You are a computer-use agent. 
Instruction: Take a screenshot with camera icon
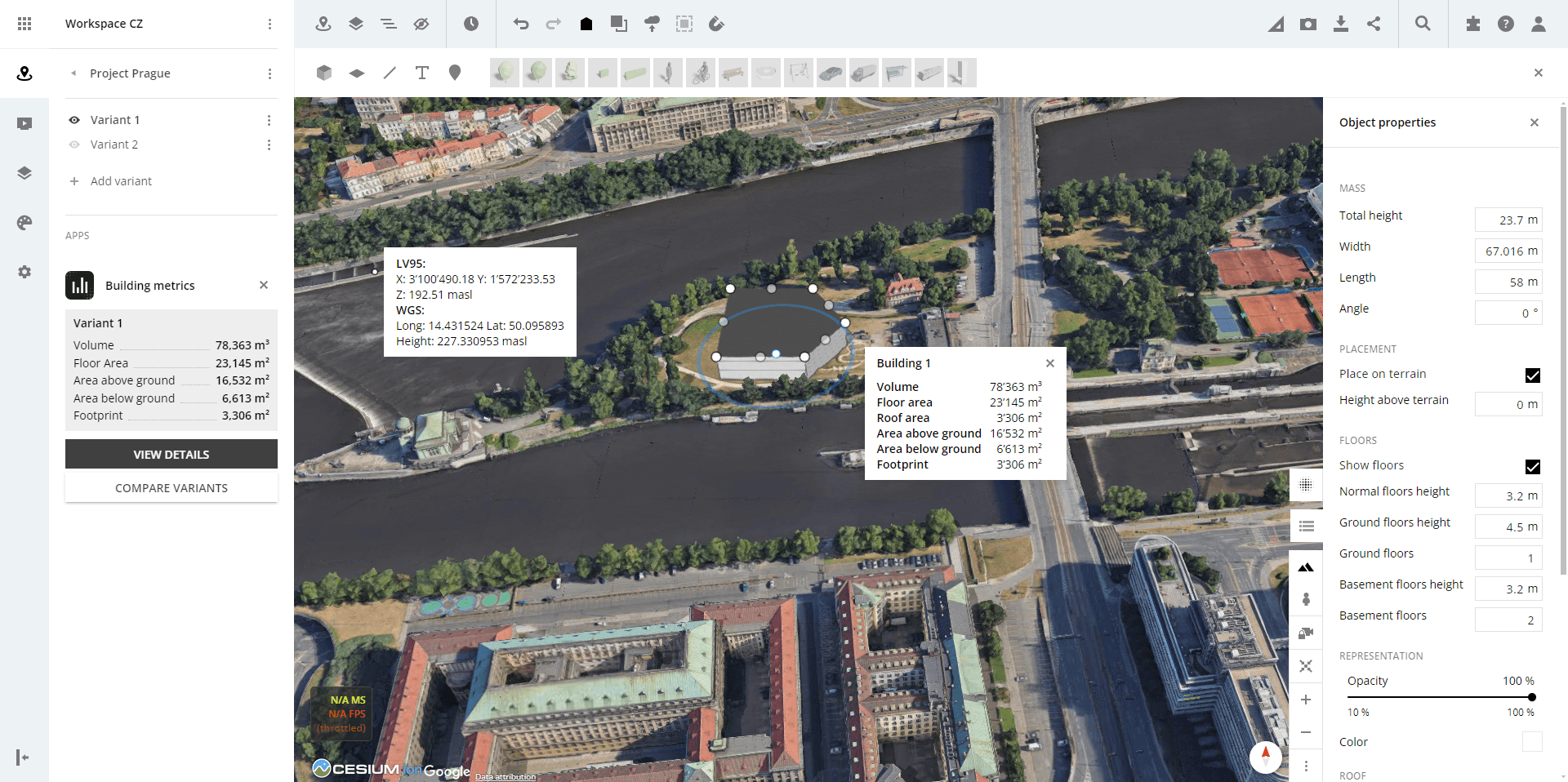[x=1308, y=24]
